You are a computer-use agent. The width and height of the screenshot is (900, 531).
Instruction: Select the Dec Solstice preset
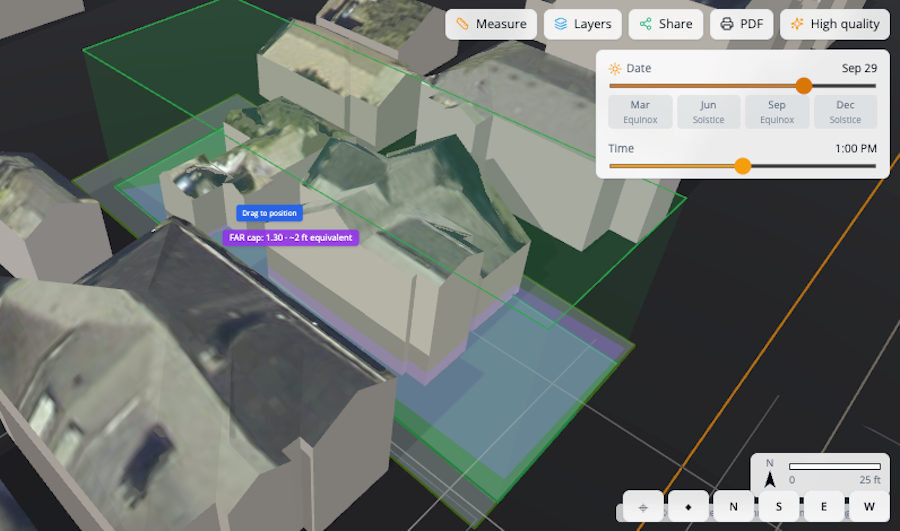[845, 112]
